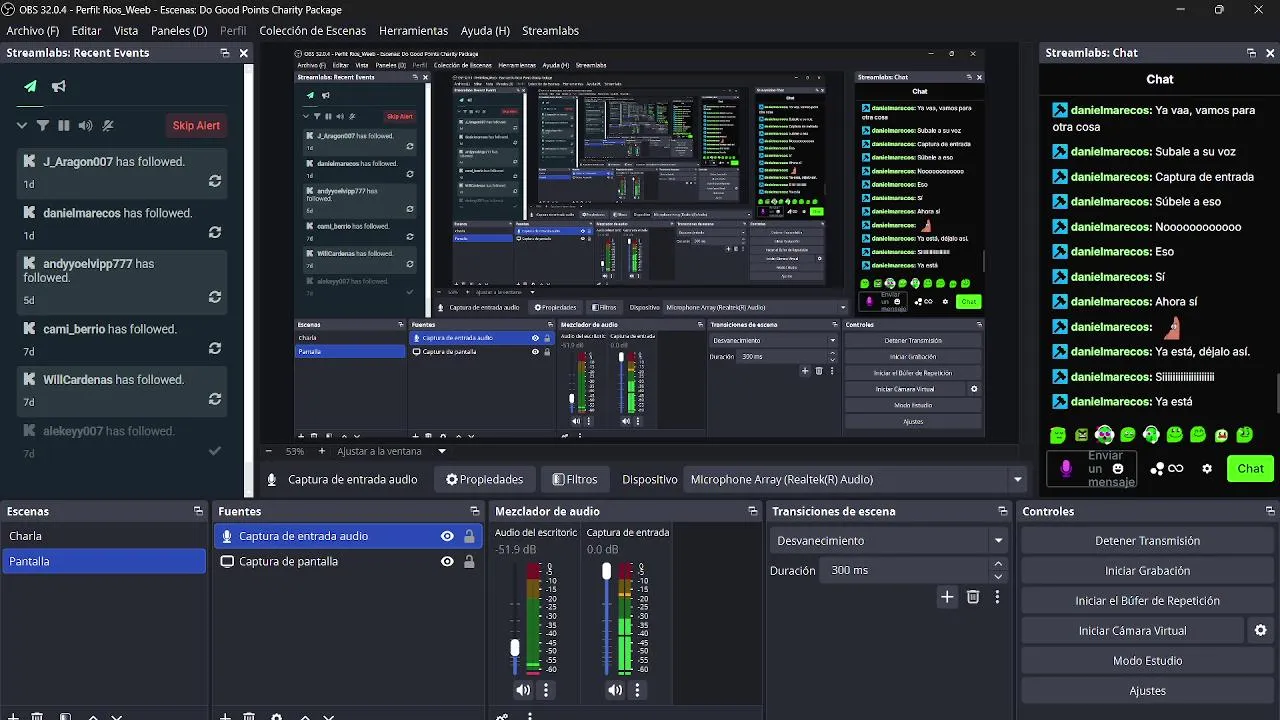Toggle lock on Captura de pantalla
This screenshot has height=720, width=1280.
(469, 561)
